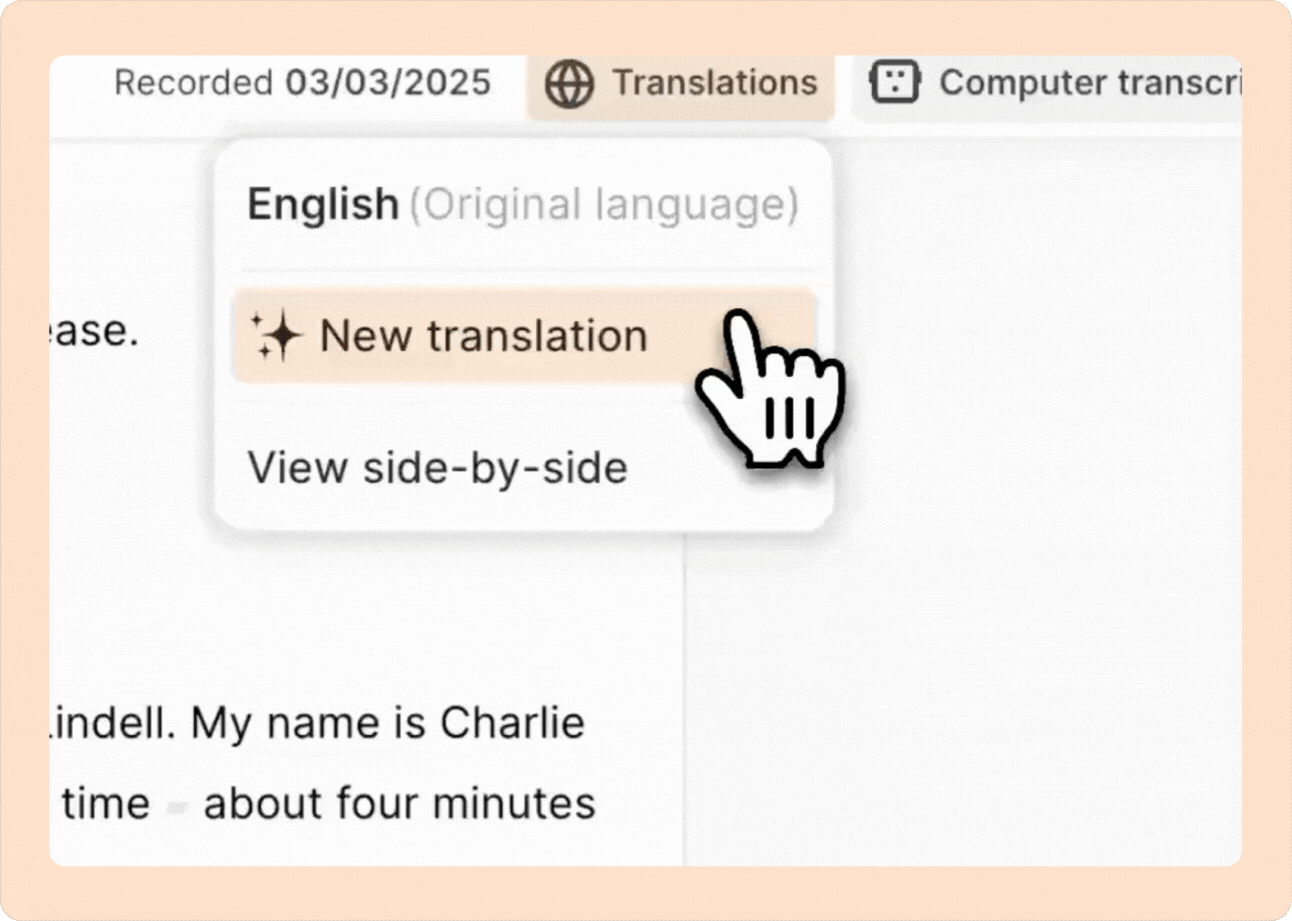The height and width of the screenshot is (921, 1292).
Task: Click the grey "(Original language)" label
Action: [x=604, y=206]
